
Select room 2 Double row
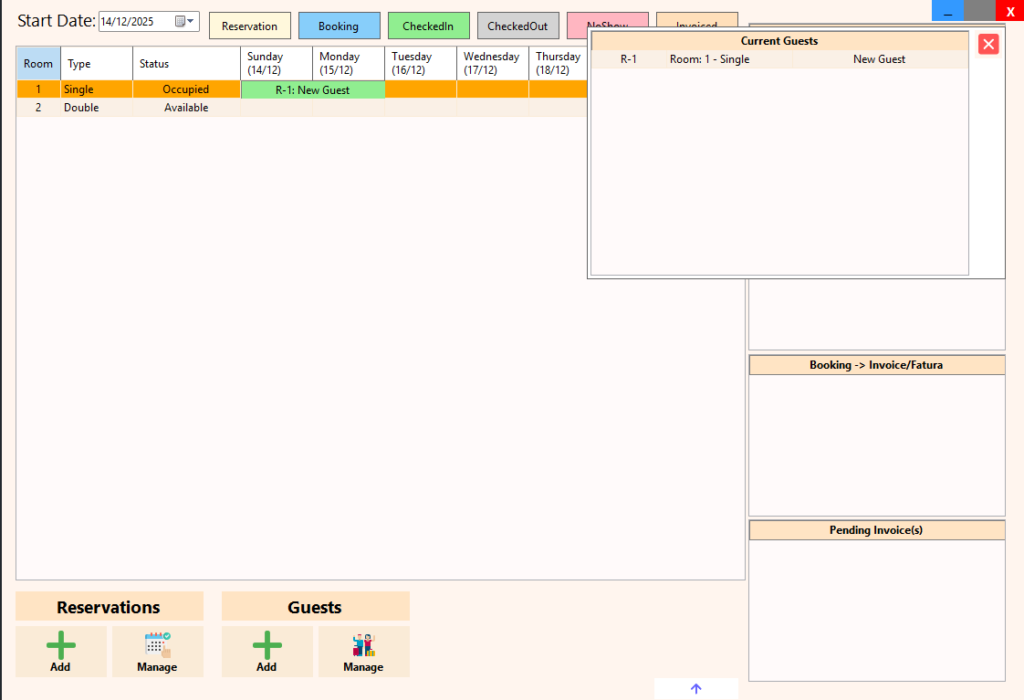80,108
